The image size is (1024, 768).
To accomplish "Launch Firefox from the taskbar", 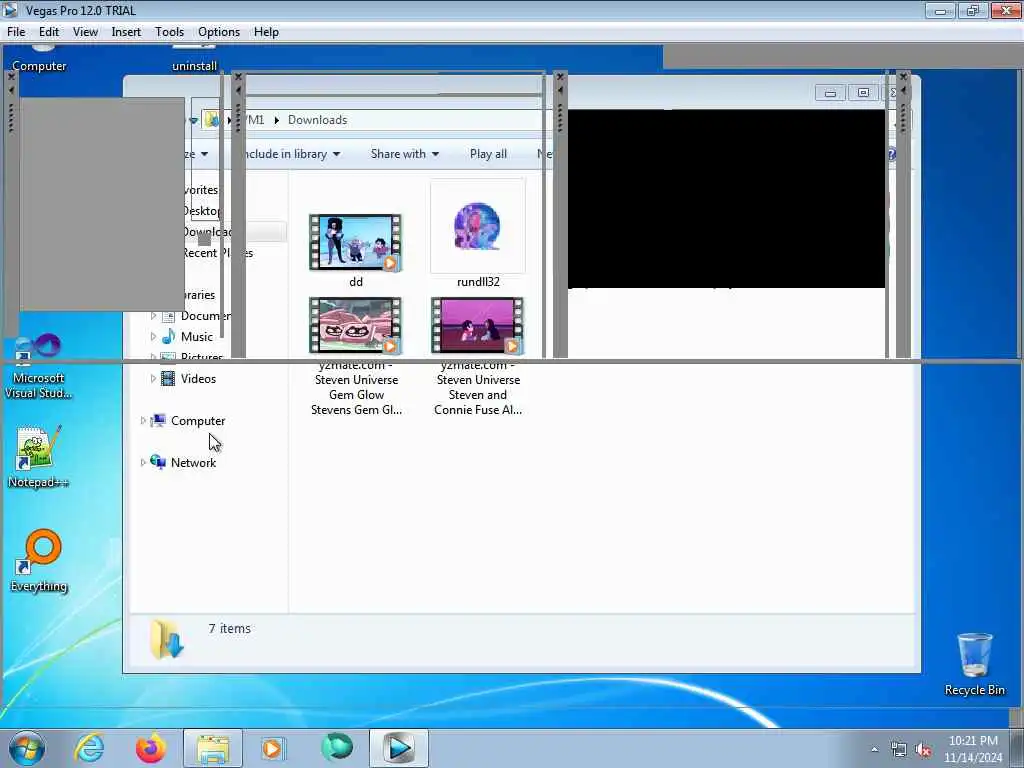I will (x=150, y=748).
